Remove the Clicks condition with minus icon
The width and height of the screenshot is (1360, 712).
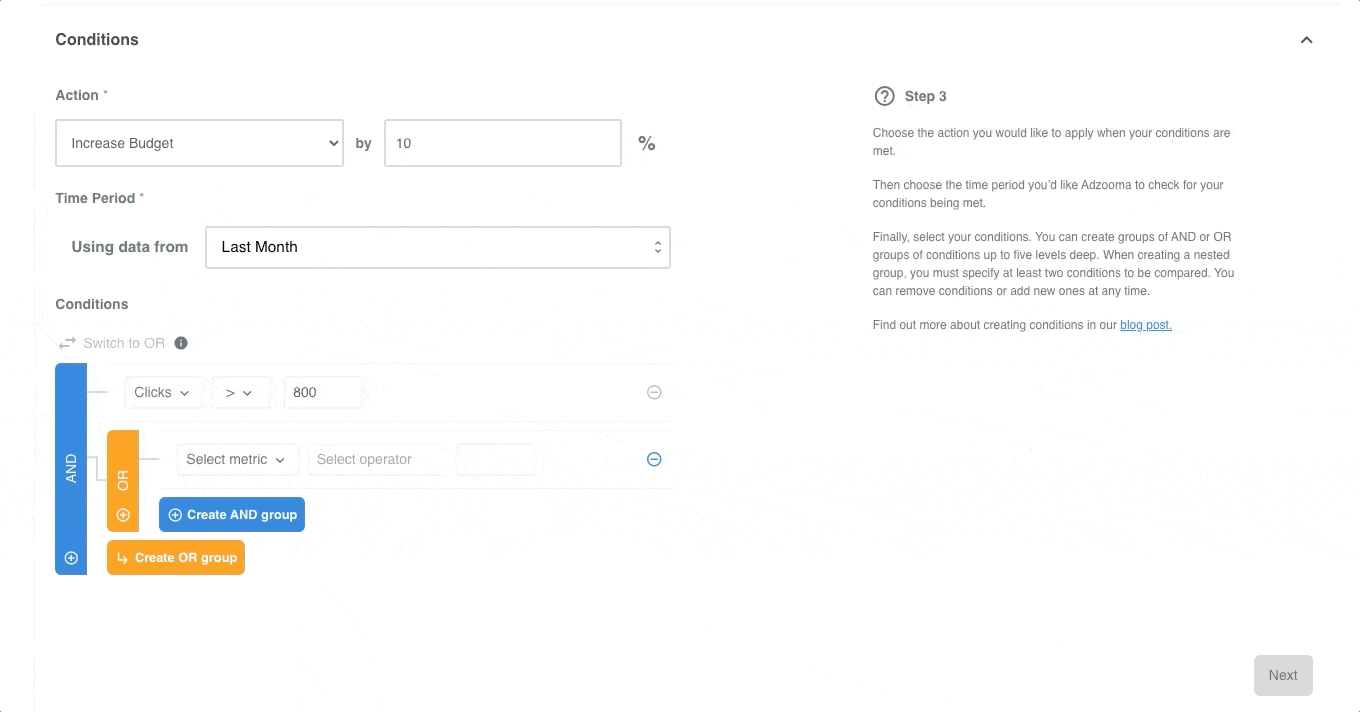click(x=654, y=392)
